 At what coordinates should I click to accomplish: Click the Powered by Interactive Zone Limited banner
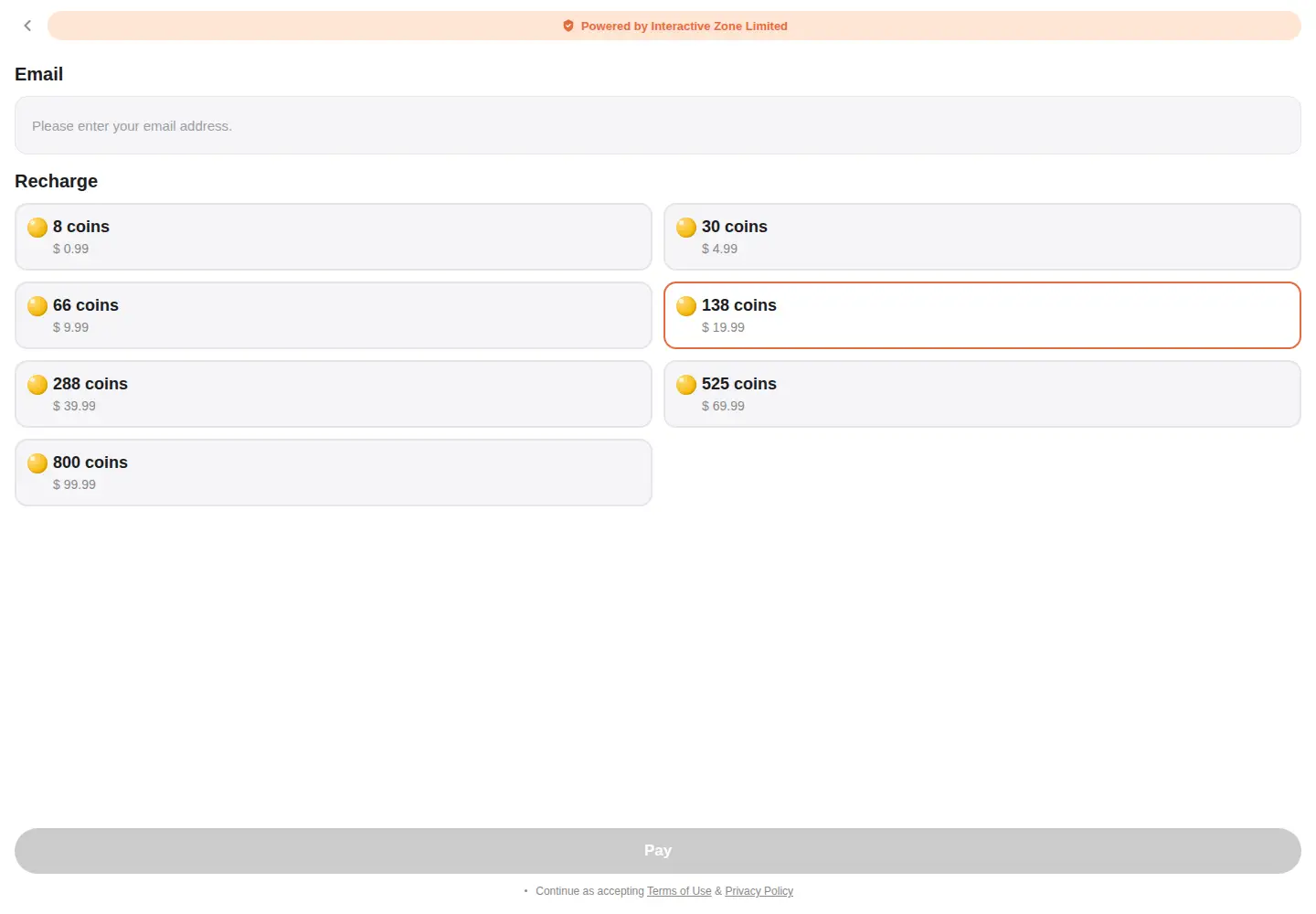pyautogui.click(x=674, y=26)
